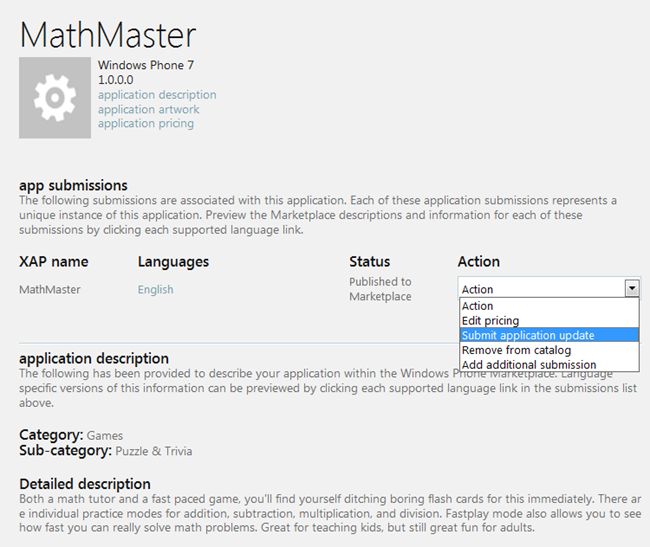Viewport: 650px width, 547px height.
Task: Click the Puzzle & Trivia sub-category value
Action: tap(154, 451)
